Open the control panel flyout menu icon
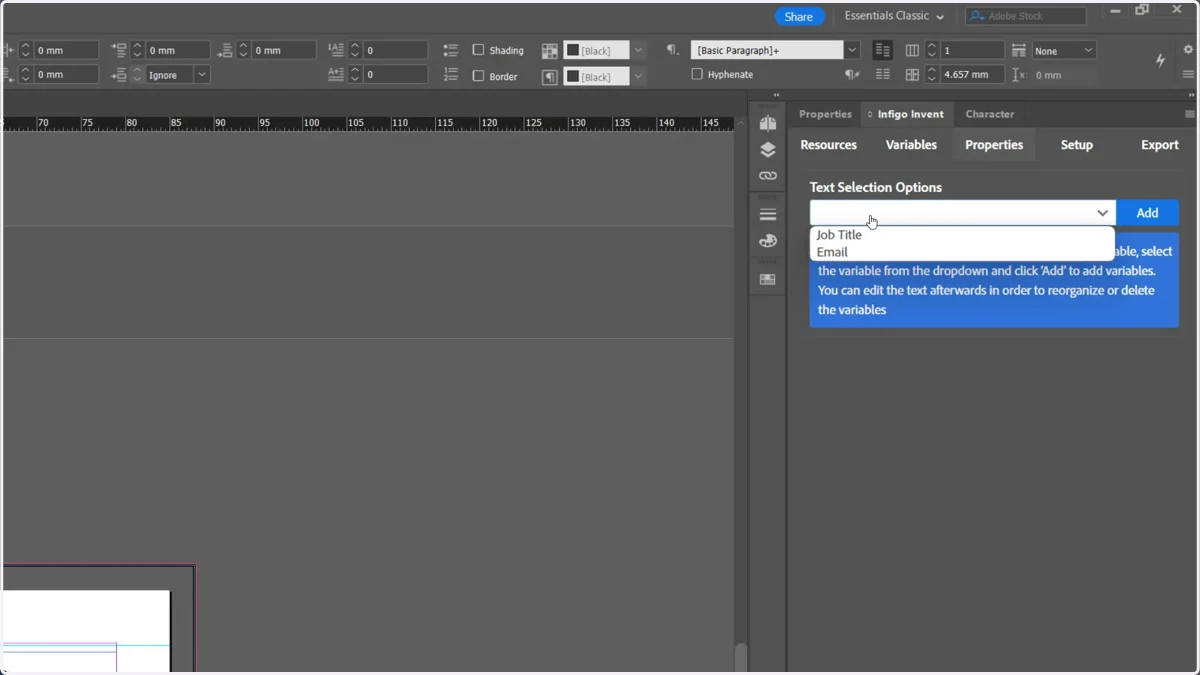The height and width of the screenshot is (675, 1200). click(1188, 75)
